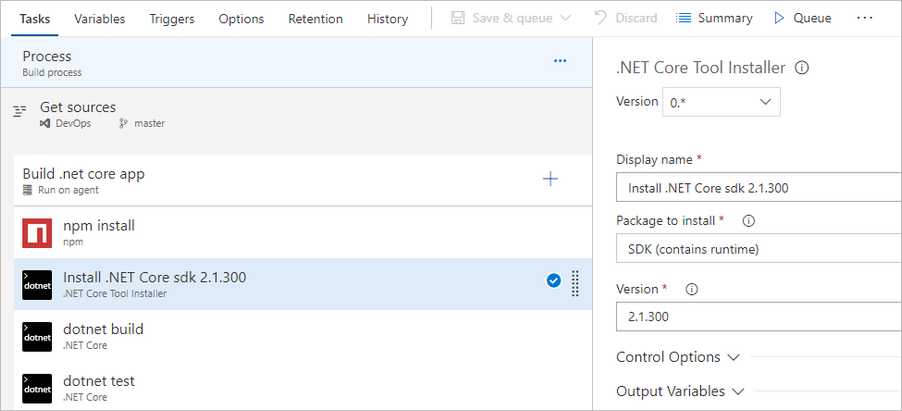
Task: Click the npm install task icon
Action: click(37, 233)
